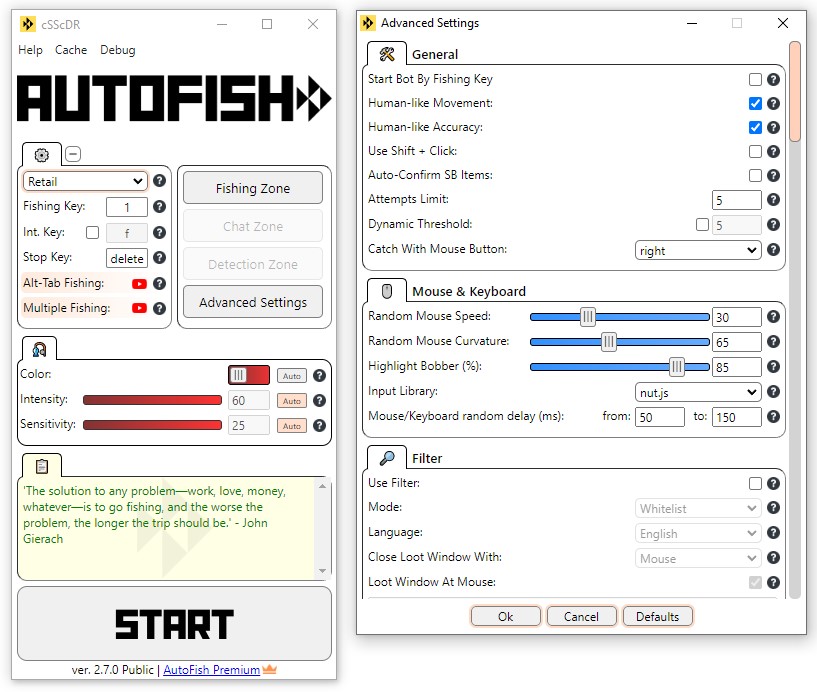Click help icon for Multiple Fishing

coord(159,308)
